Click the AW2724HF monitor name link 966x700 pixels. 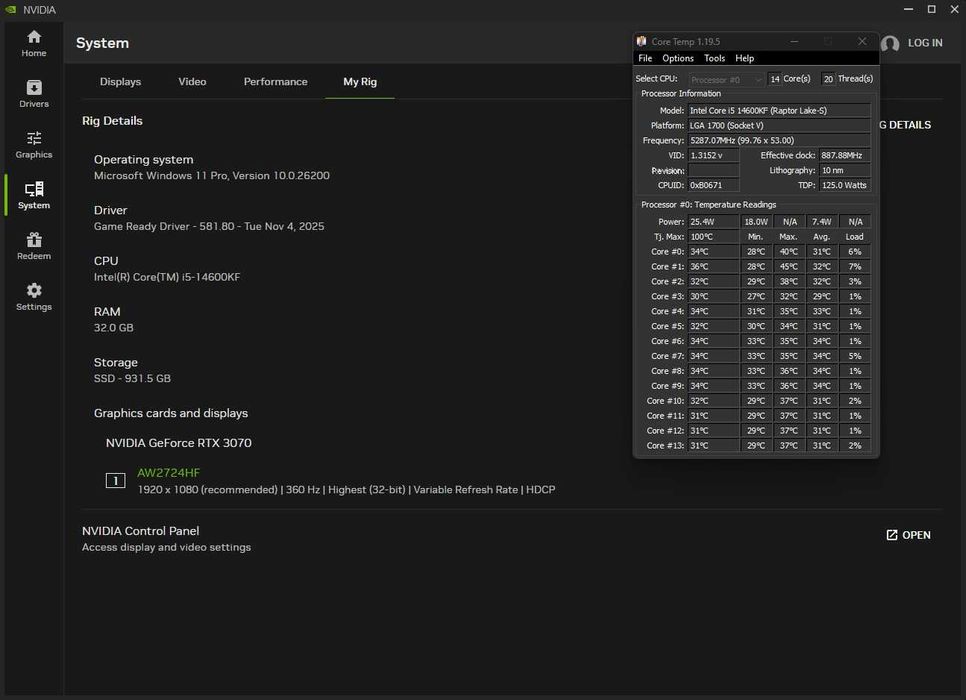[x=168, y=473]
